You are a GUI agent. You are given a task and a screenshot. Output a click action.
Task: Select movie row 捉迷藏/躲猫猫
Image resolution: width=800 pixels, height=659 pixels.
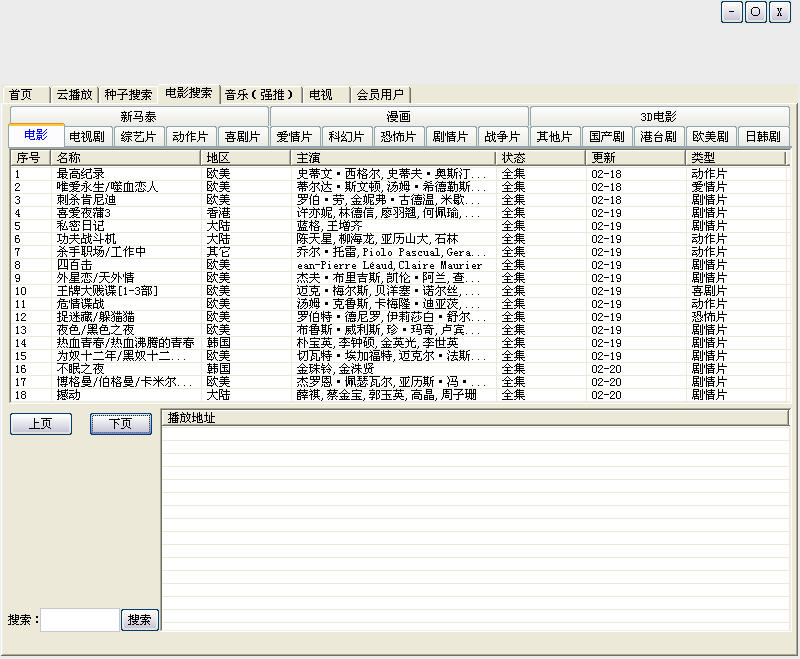coord(399,317)
